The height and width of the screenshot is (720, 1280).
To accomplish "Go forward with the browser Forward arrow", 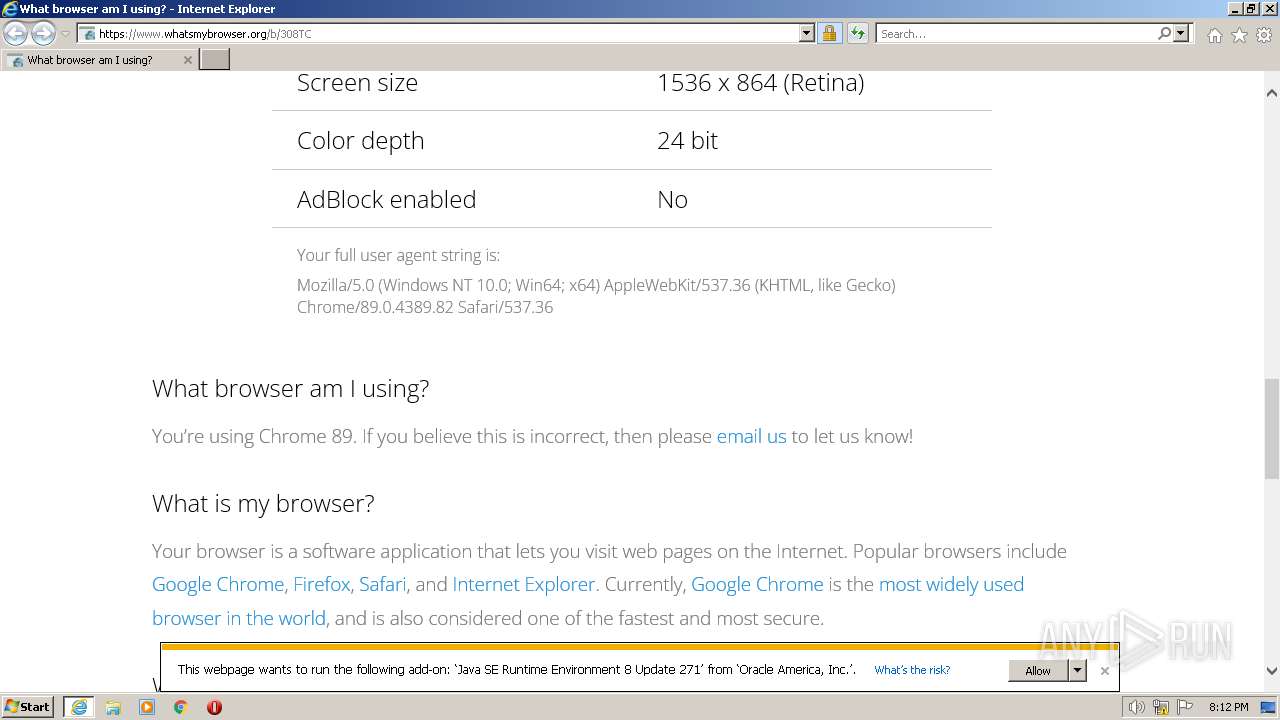I will point(43,34).
